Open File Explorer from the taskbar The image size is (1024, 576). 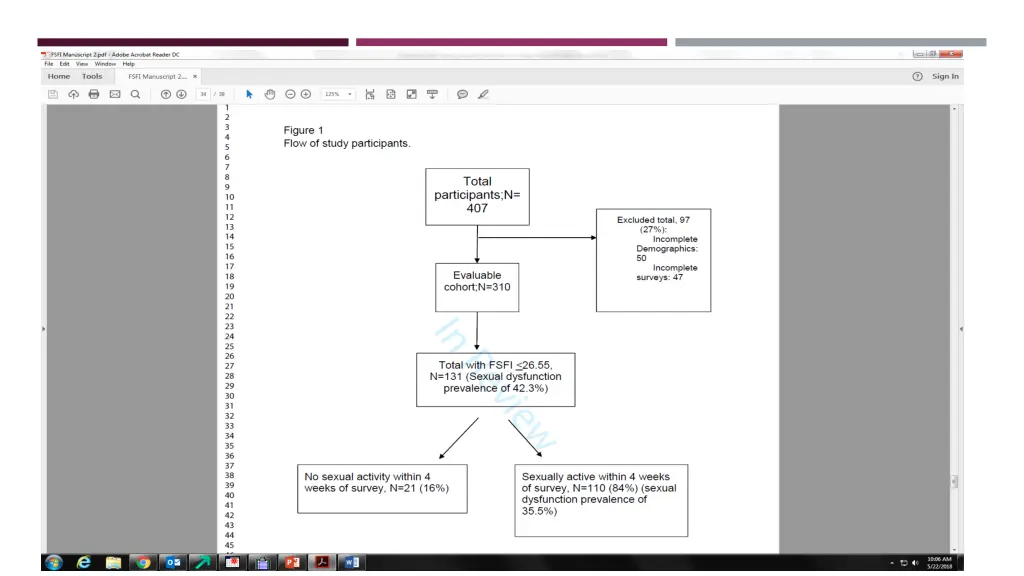pyautogui.click(x=114, y=562)
